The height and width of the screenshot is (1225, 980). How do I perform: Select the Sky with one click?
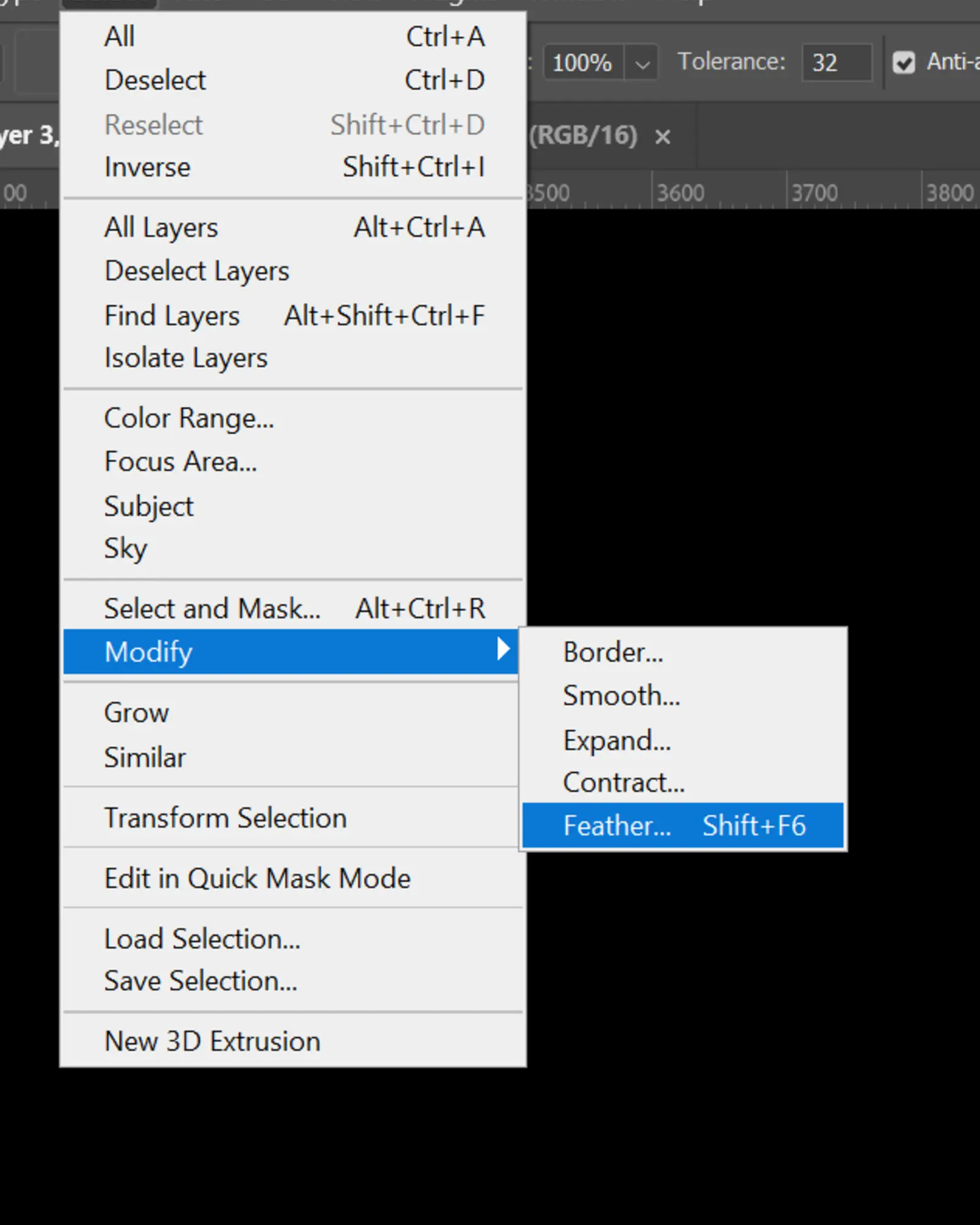pyautogui.click(x=126, y=547)
